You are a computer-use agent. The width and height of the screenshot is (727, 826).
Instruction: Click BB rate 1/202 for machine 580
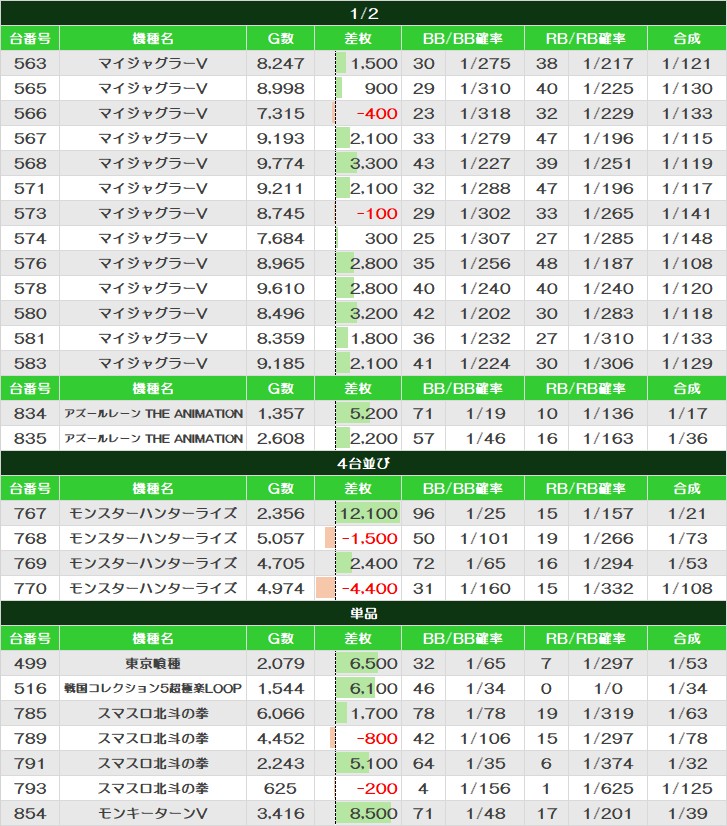tap(485, 313)
